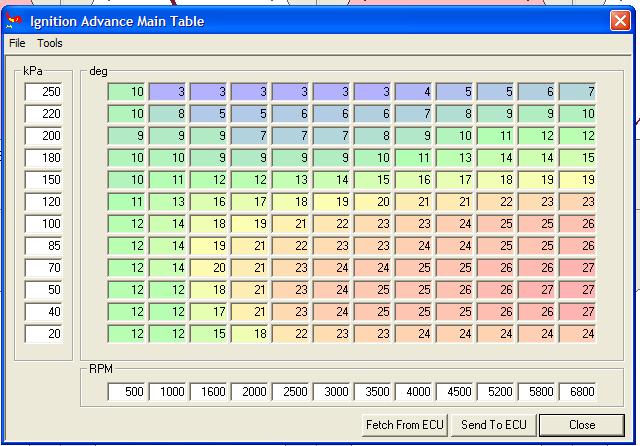Click the 2000 RPM input field
The height and width of the screenshot is (446, 640).
[249, 392]
